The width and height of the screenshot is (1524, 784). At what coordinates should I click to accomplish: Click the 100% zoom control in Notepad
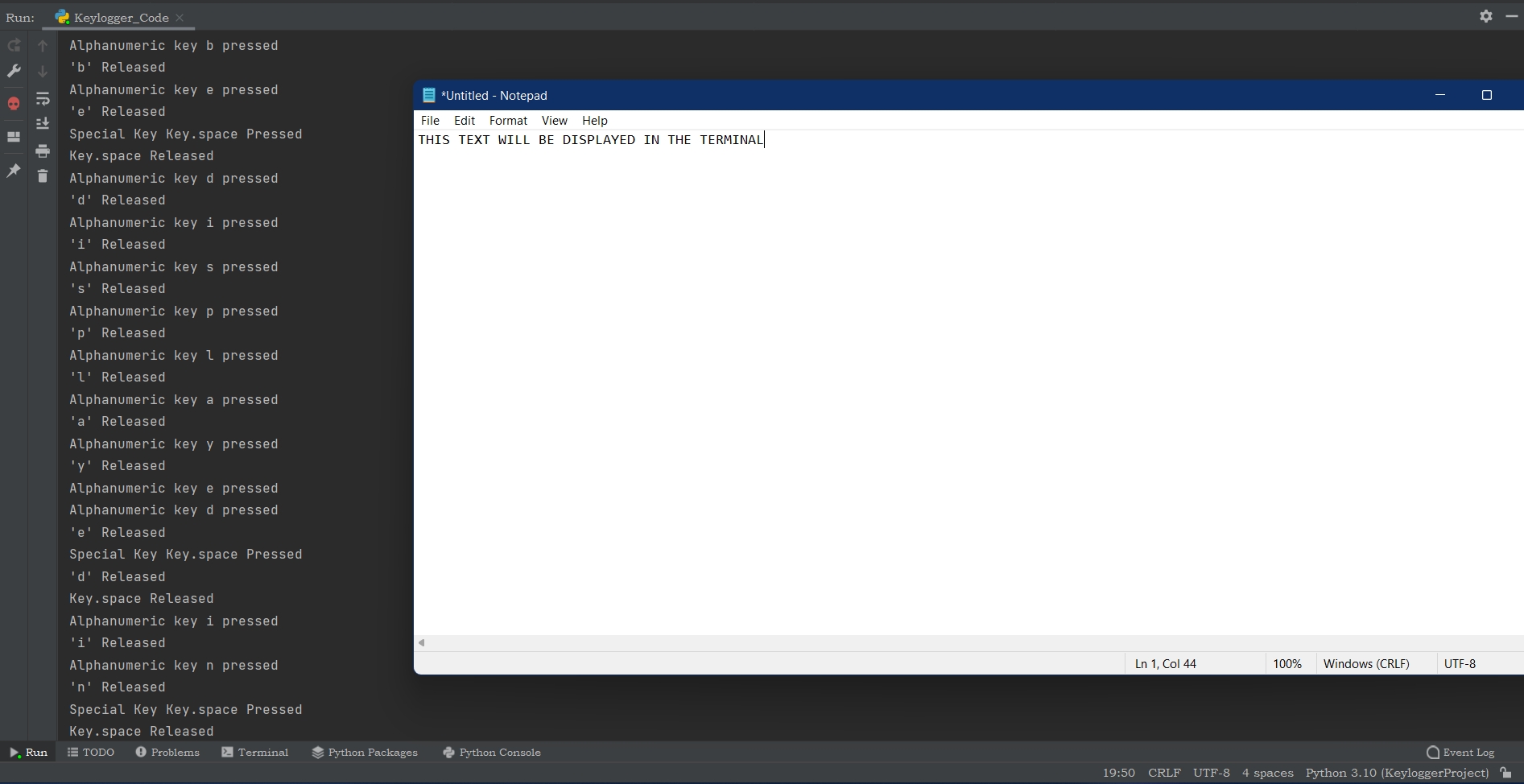click(1287, 663)
